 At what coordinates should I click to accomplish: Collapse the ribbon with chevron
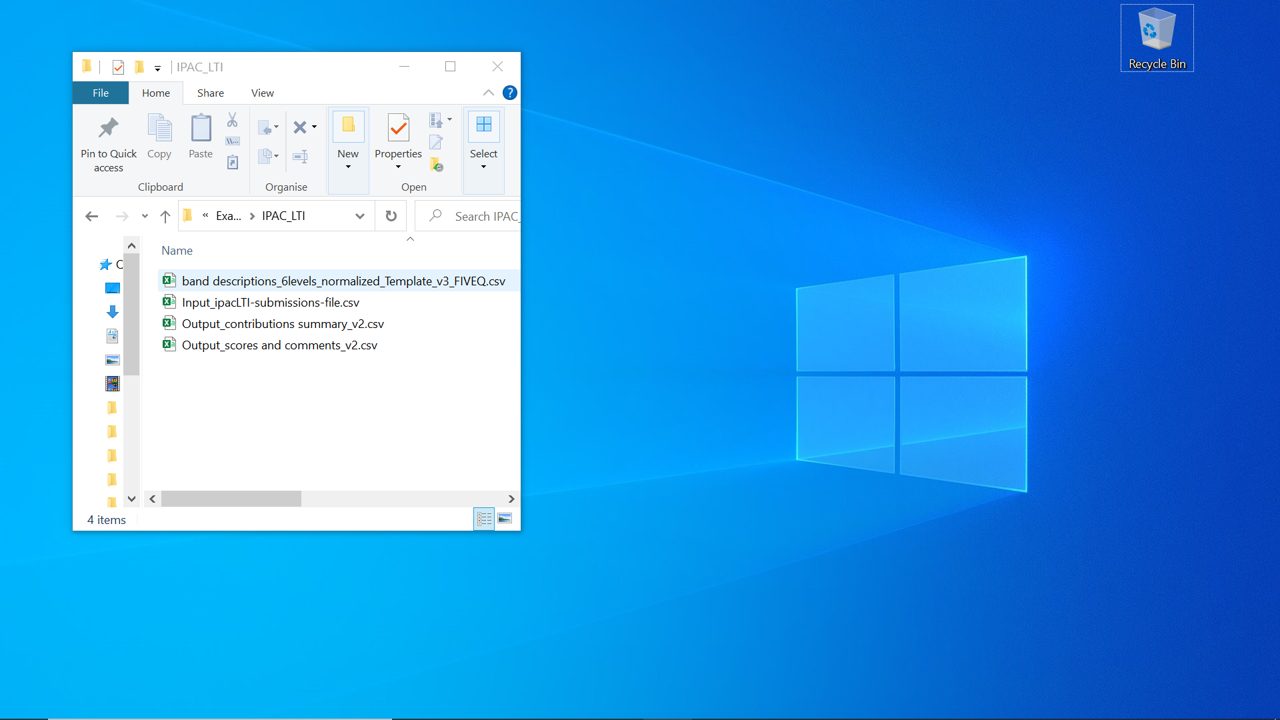(x=488, y=93)
